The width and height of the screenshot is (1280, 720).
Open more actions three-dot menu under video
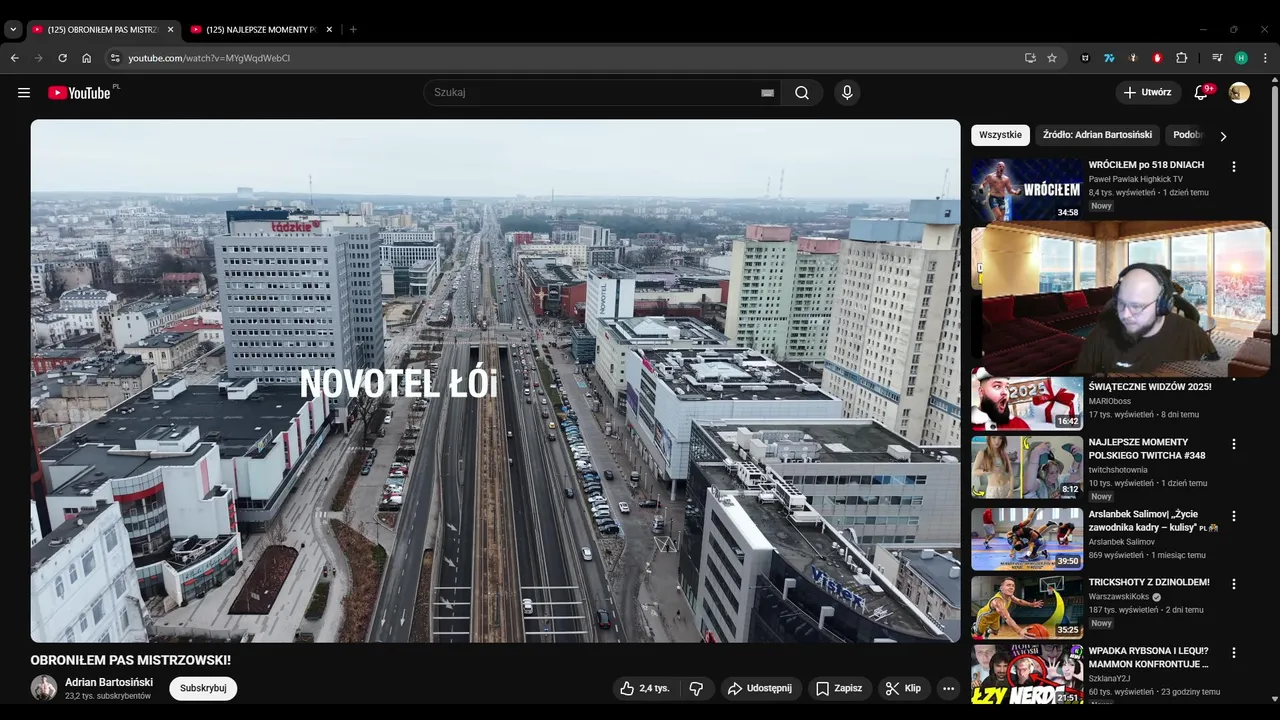click(948, 688)
